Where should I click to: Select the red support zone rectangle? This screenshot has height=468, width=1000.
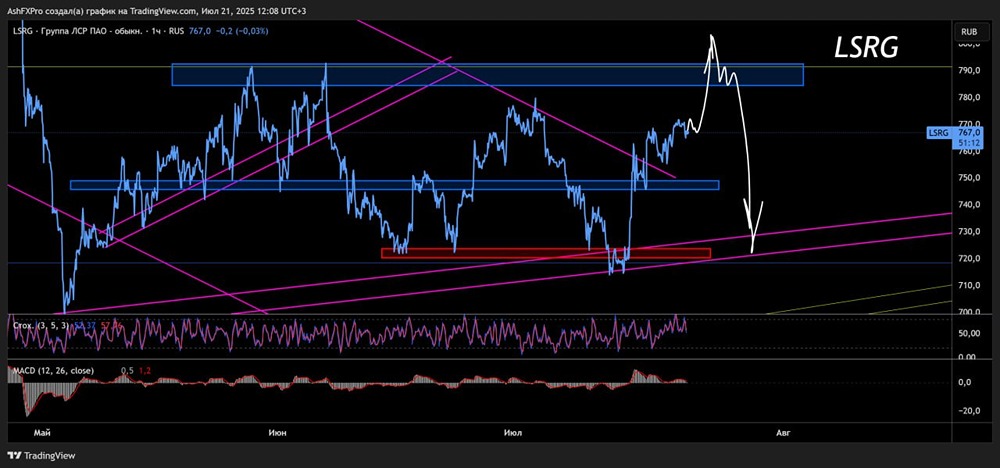[545, 253]
